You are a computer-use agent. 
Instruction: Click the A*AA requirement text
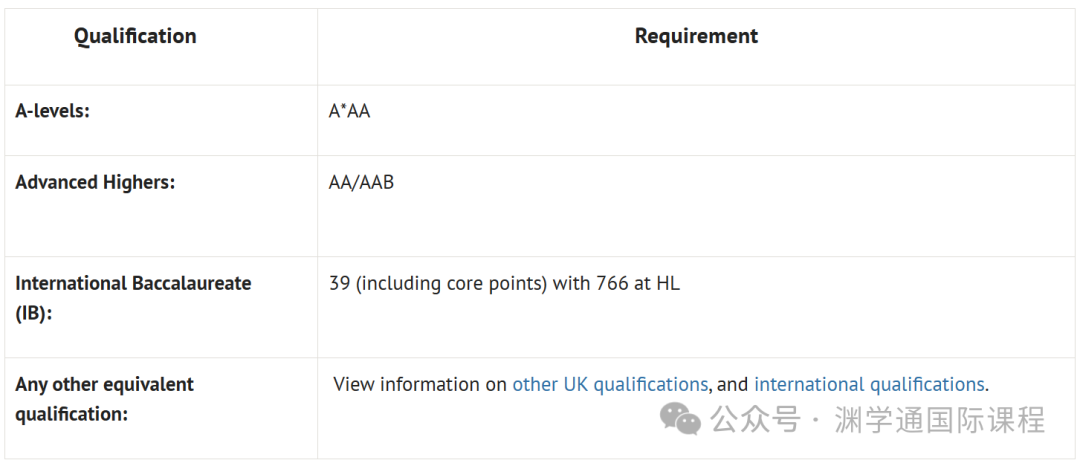click(x=349, y=111)
